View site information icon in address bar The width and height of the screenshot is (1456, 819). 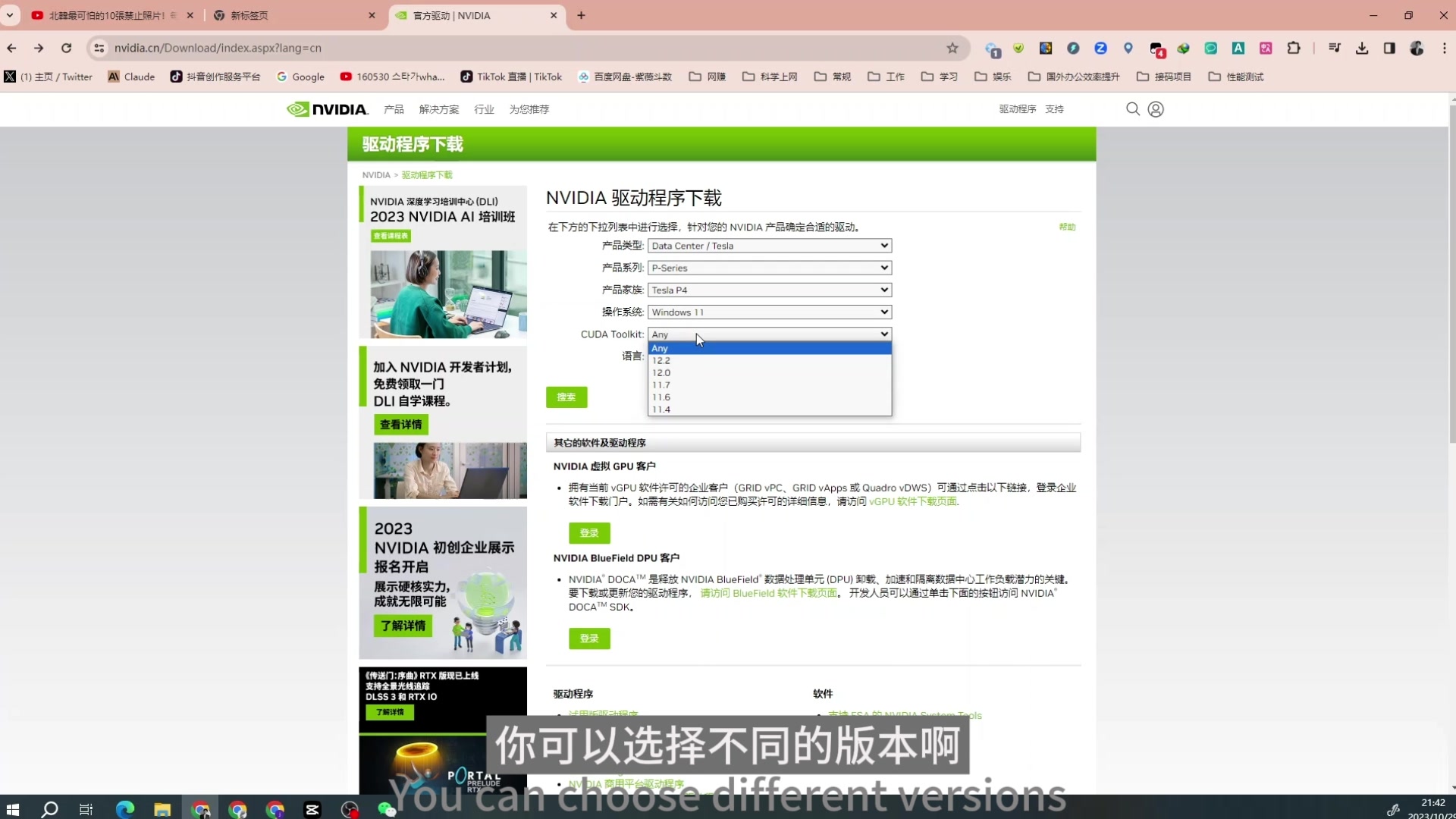[x=99, y=48]
